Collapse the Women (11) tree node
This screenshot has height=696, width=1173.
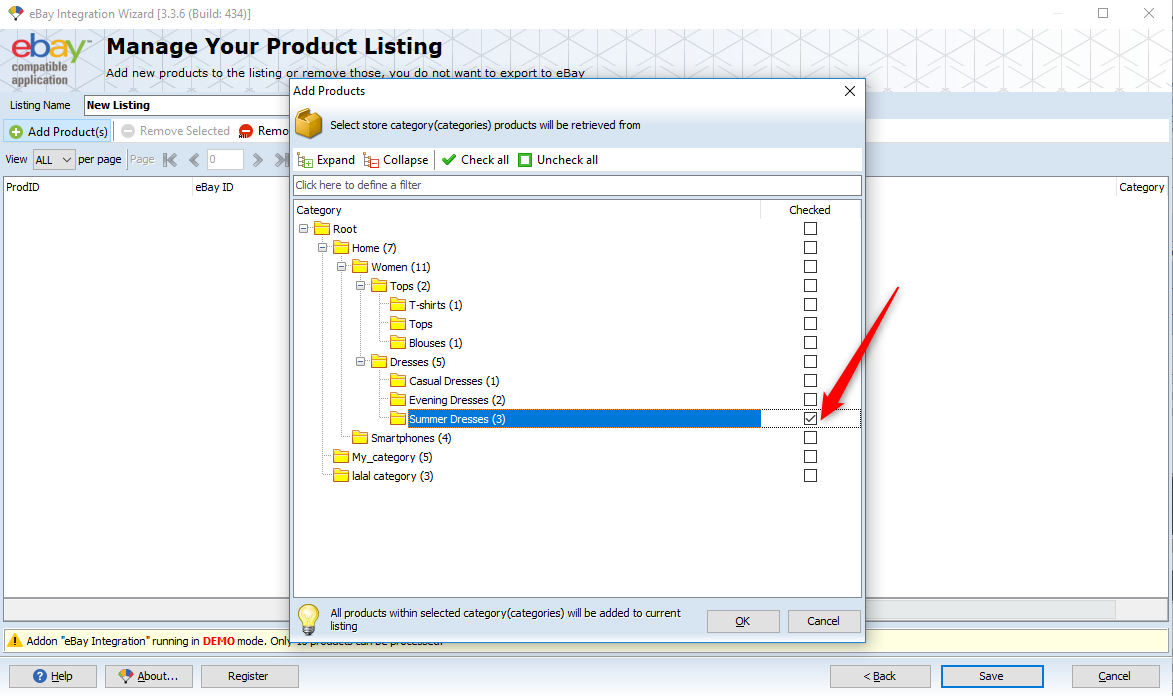[x=341, y=266]
